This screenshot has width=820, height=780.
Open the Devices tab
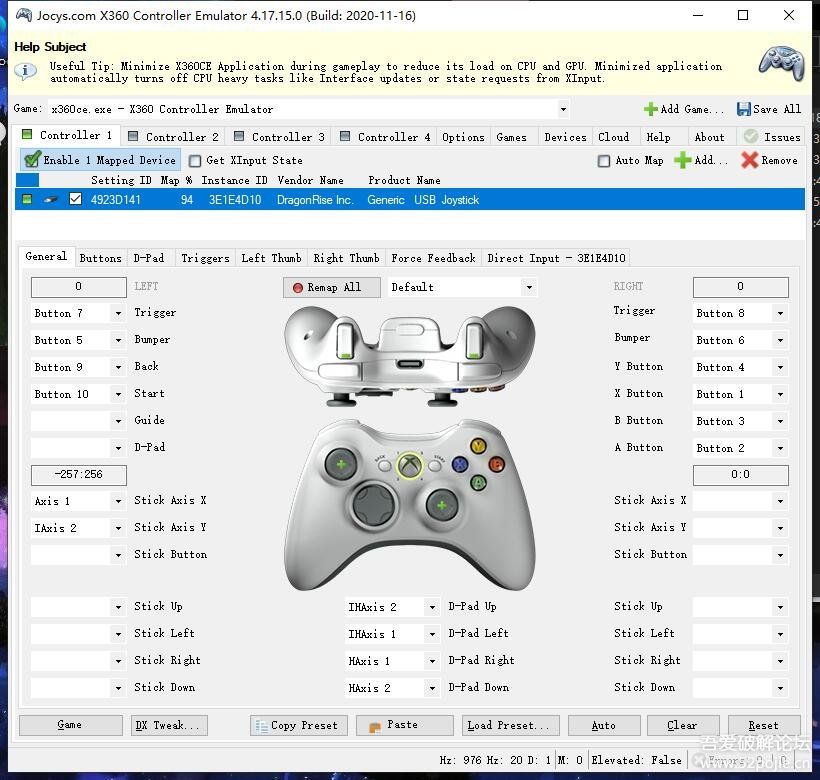pyautogui.click(x=565, y=137)
